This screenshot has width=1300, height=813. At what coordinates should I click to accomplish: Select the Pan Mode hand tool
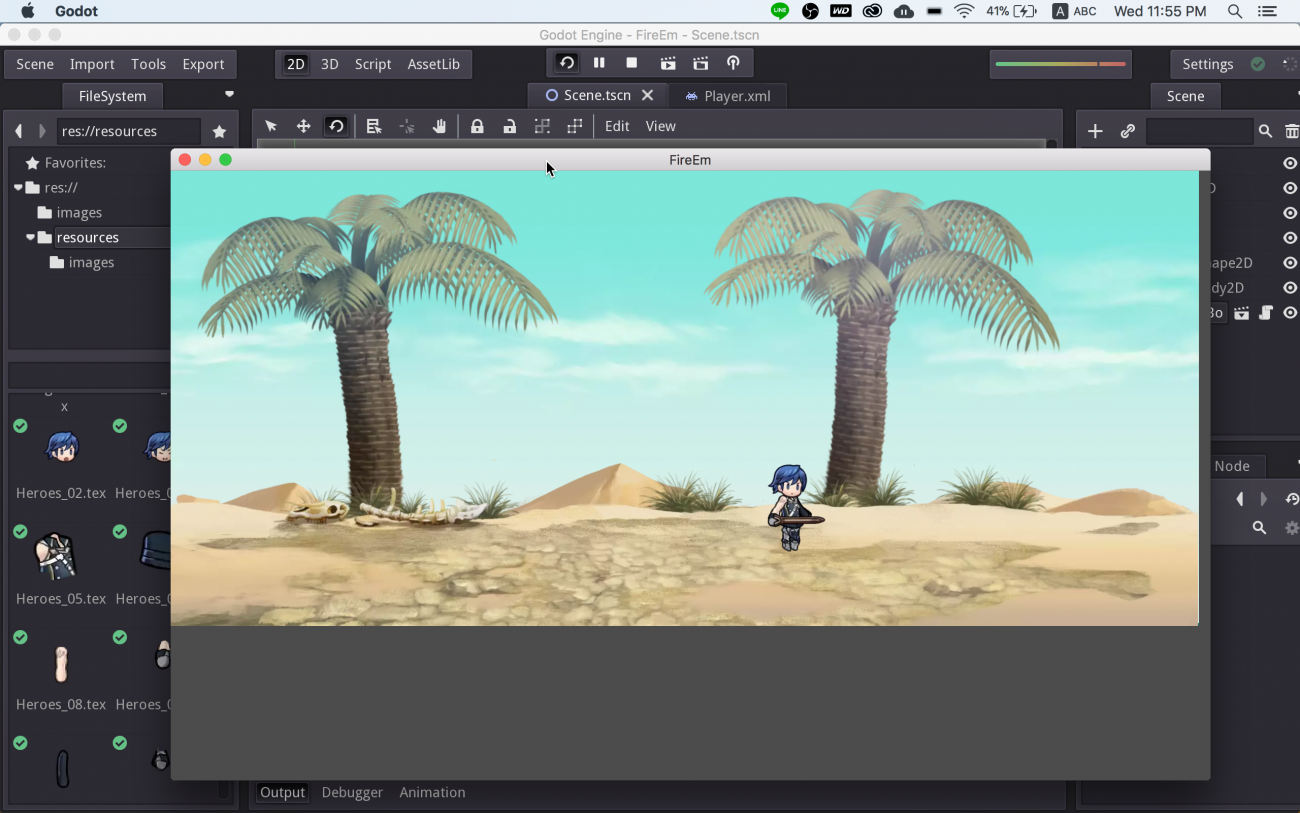point(439,126)
